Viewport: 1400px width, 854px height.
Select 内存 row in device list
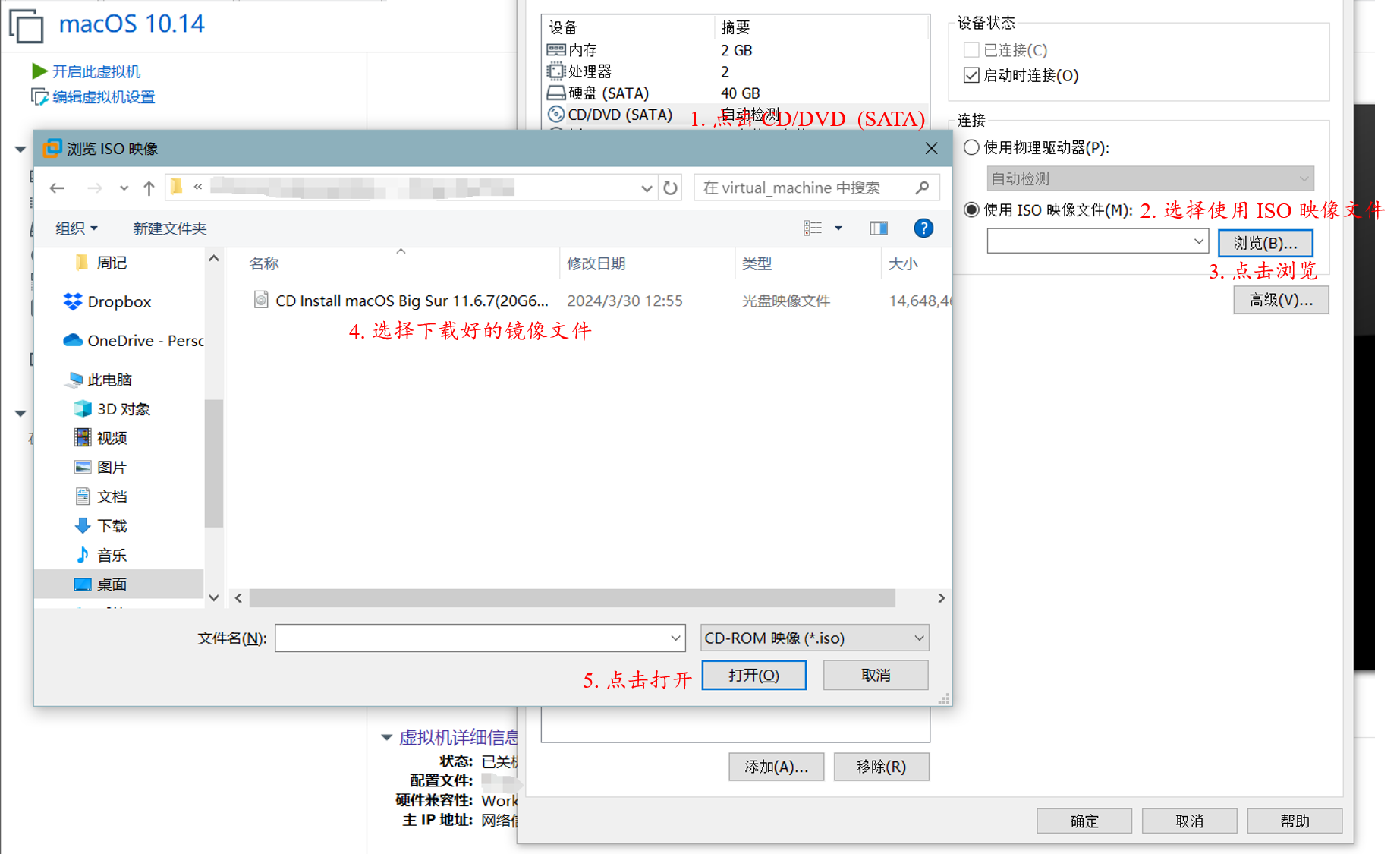point(735,50)
